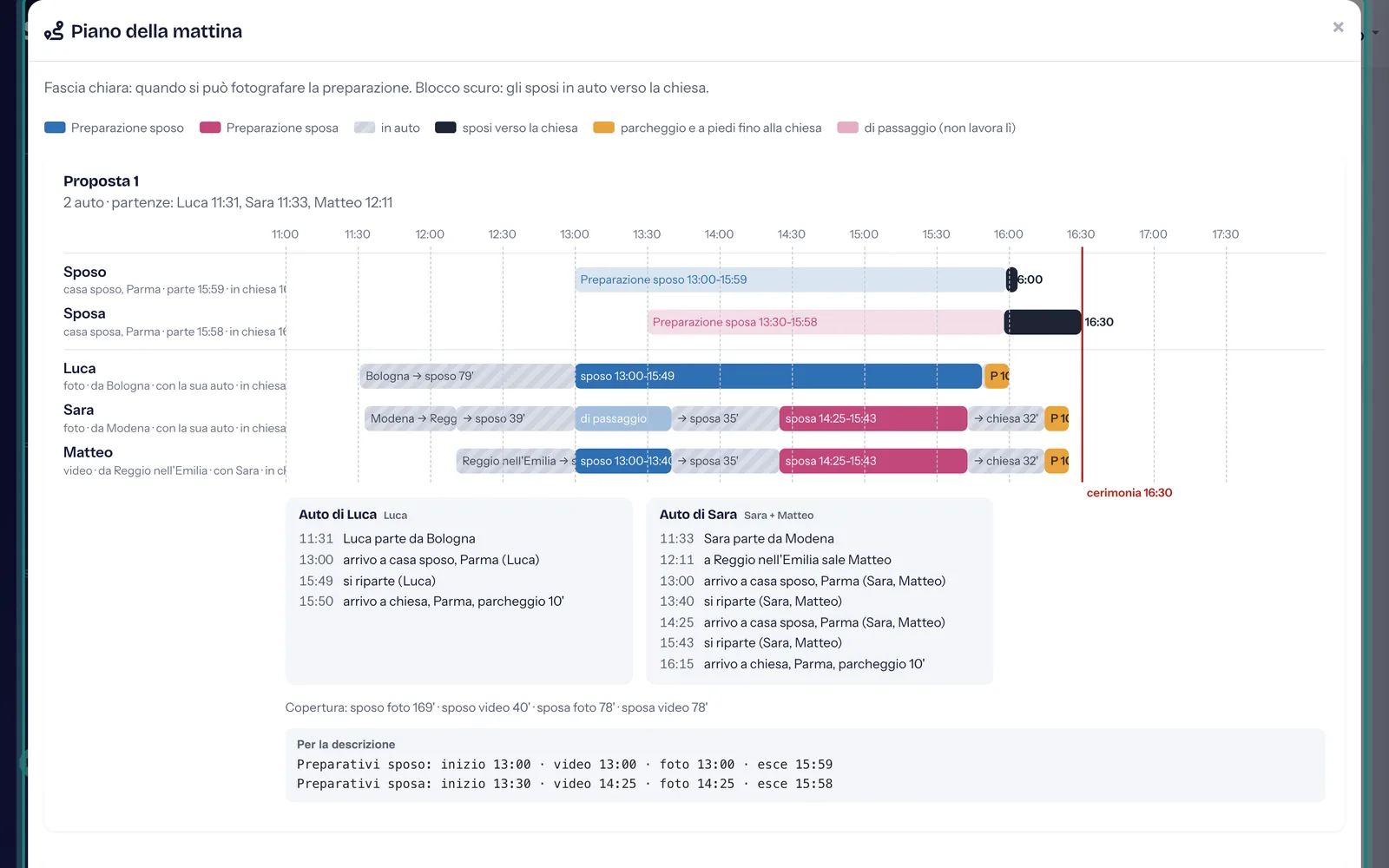Viewport: 1389px width, 868px height.
Task: Click the dark 'sposi verso la chiesa' swatch
Action: coord(445,128)
